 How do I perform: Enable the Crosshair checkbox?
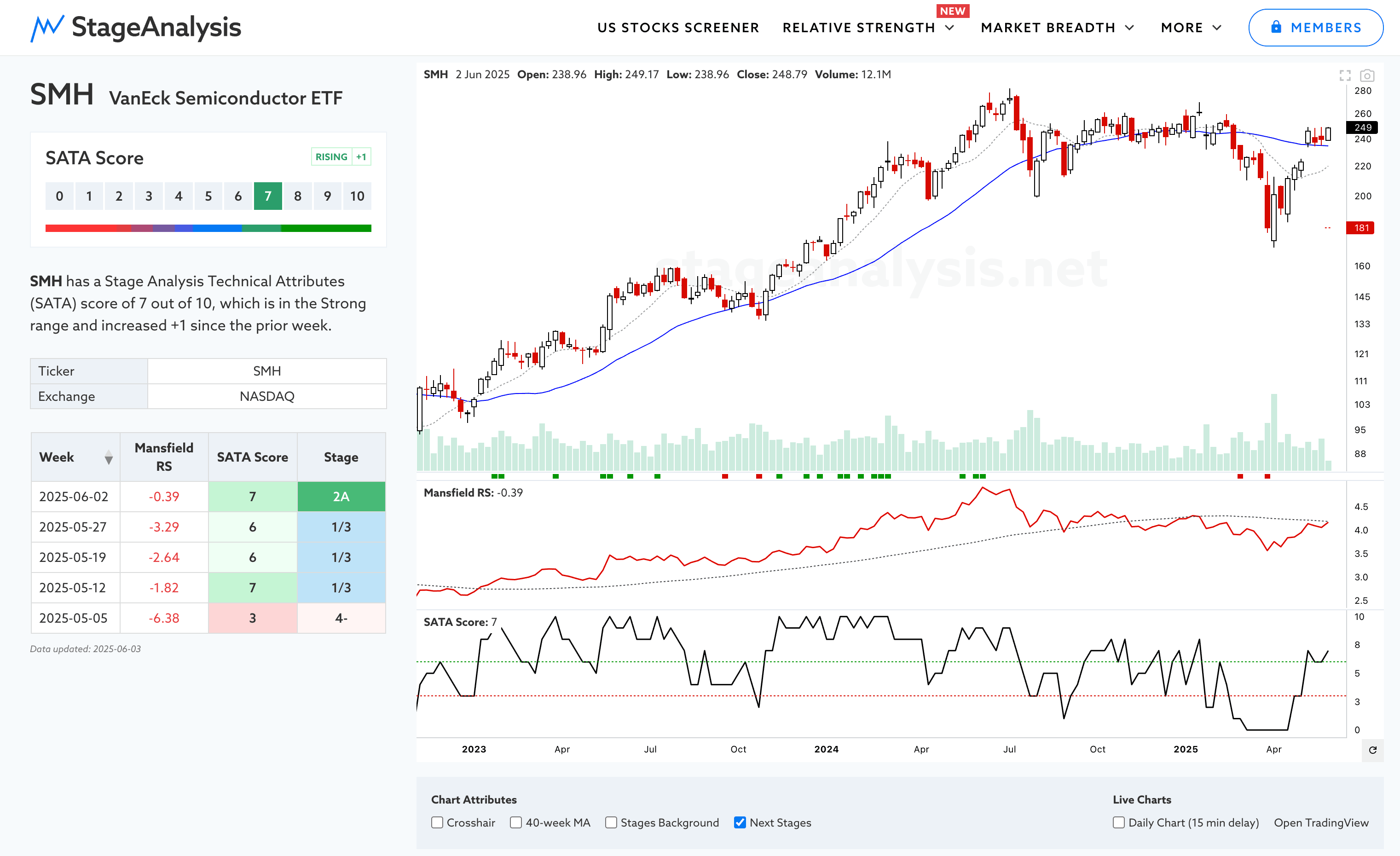tap(437, 822)
